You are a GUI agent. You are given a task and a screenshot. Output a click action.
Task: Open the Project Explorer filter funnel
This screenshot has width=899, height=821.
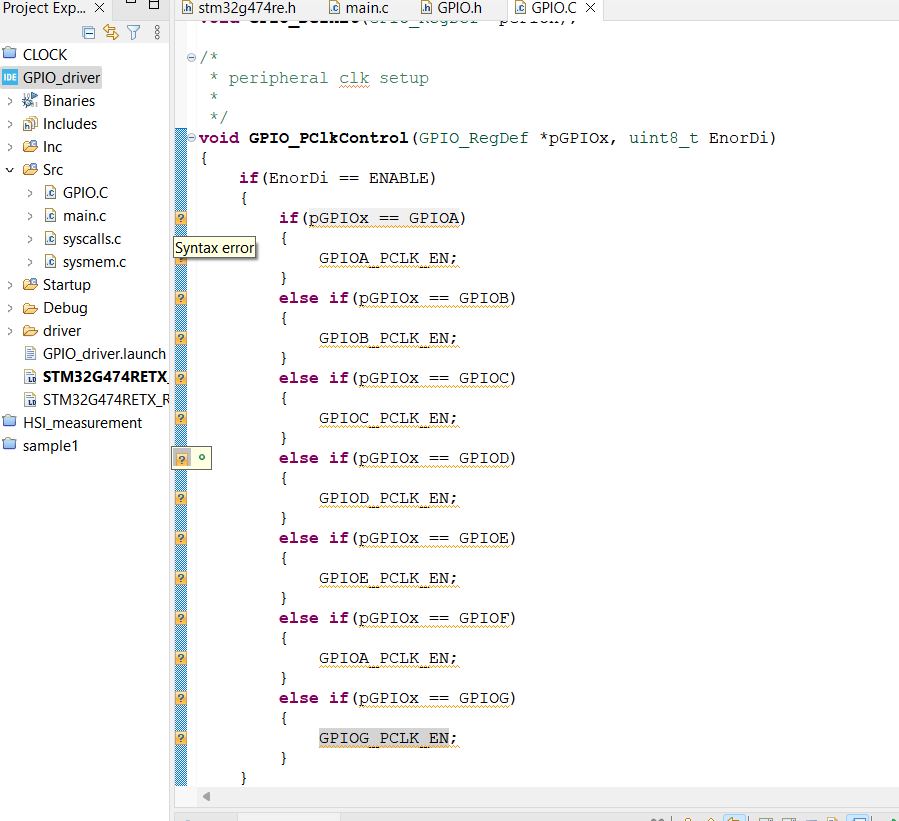(x=133, y=32)
